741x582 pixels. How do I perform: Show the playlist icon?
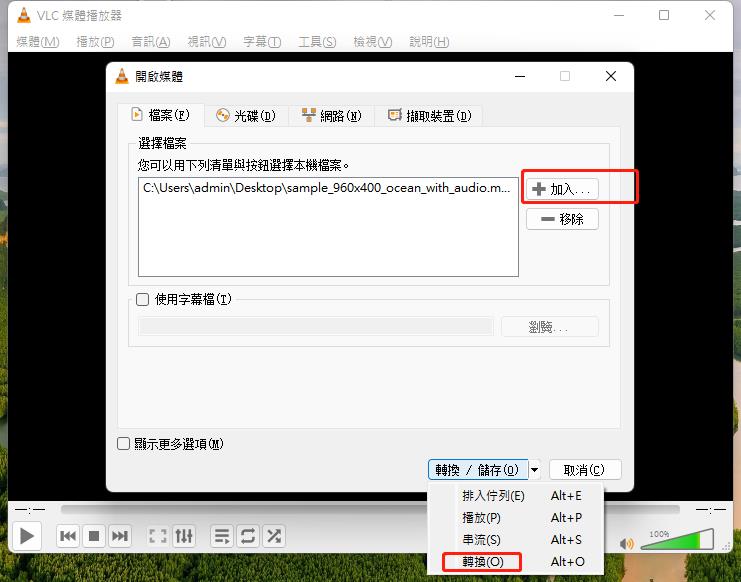[x=222, y=536]
